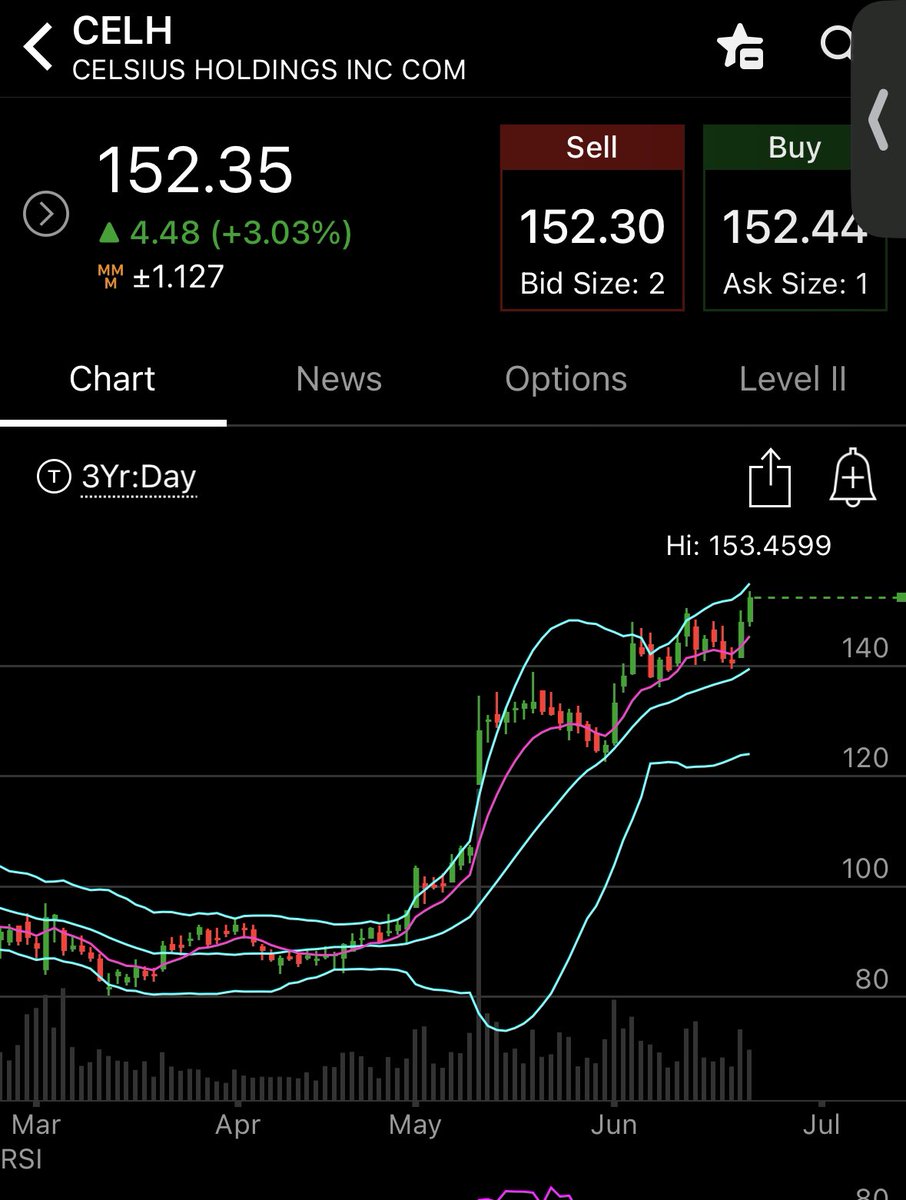Image resolution: width=906 pixels, height=1200 pixels.
Task: Tap the Mar label on time axis
Action: (x=36, y=1125)
